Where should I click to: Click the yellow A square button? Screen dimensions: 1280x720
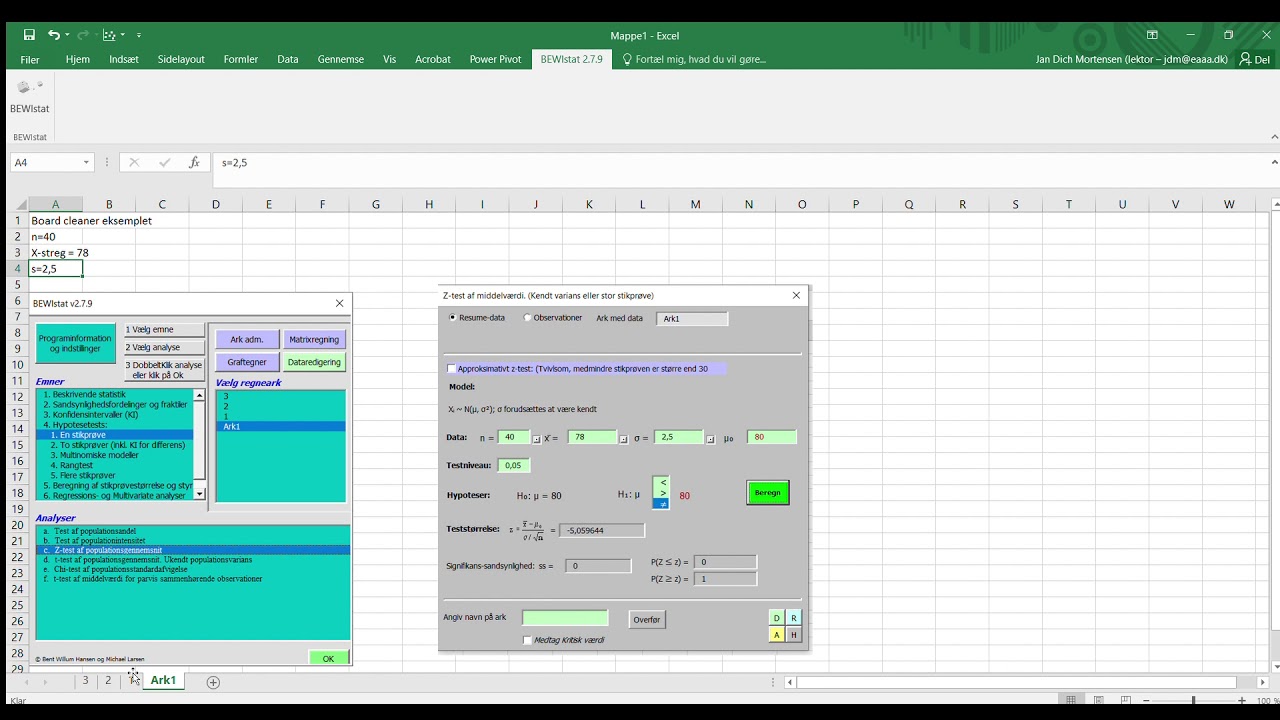[777, 635]
